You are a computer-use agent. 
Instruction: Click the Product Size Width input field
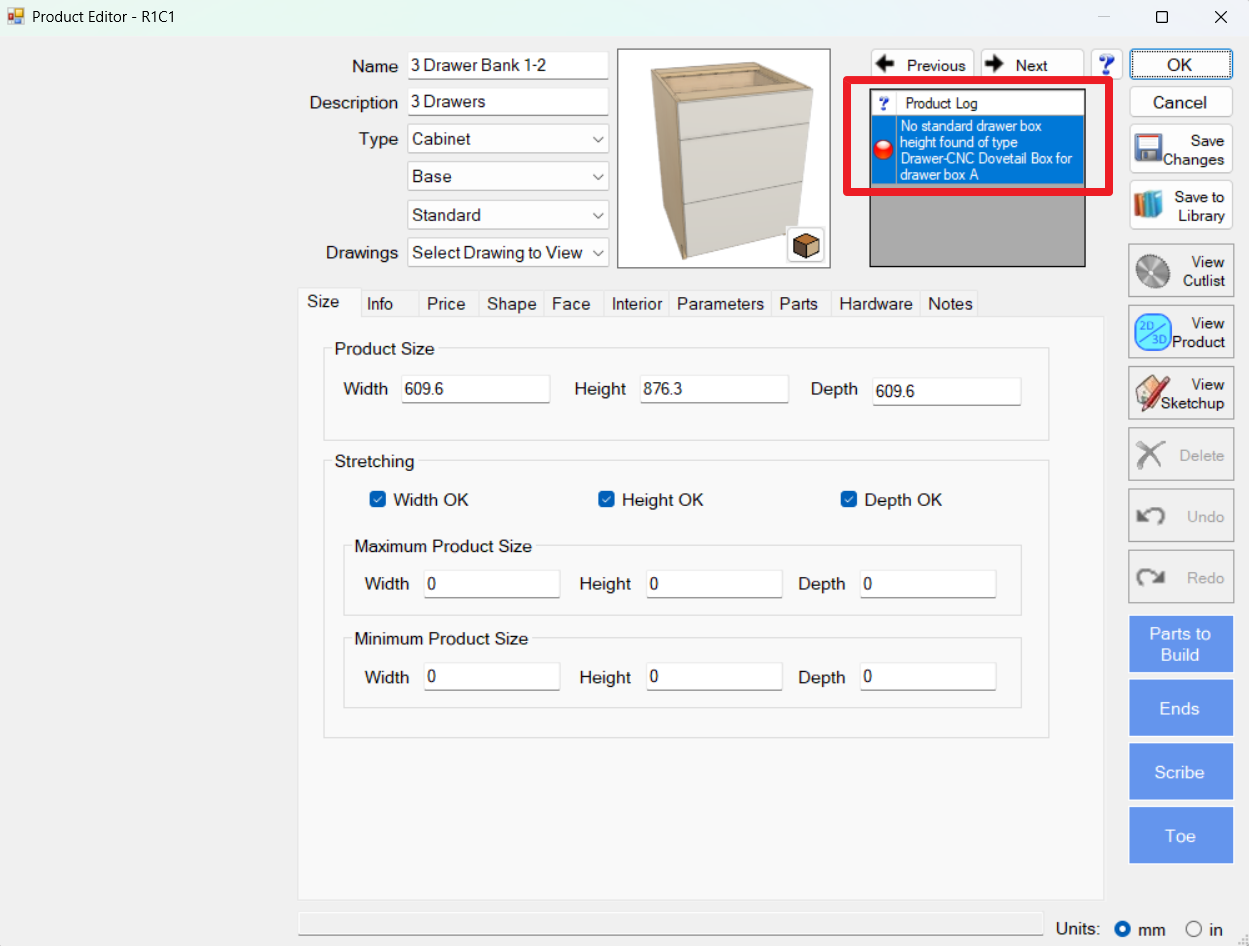click(x=475, y=389)
